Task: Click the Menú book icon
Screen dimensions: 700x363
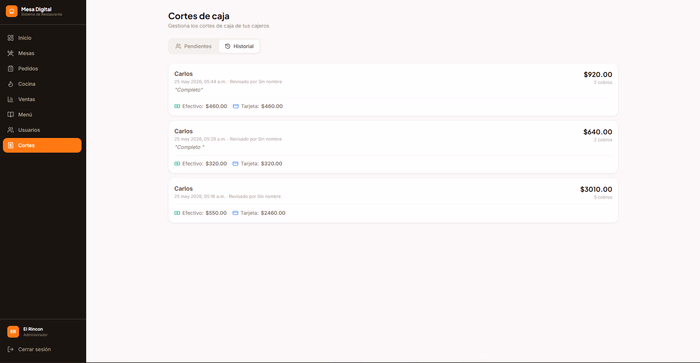Action: pos(10,114)
